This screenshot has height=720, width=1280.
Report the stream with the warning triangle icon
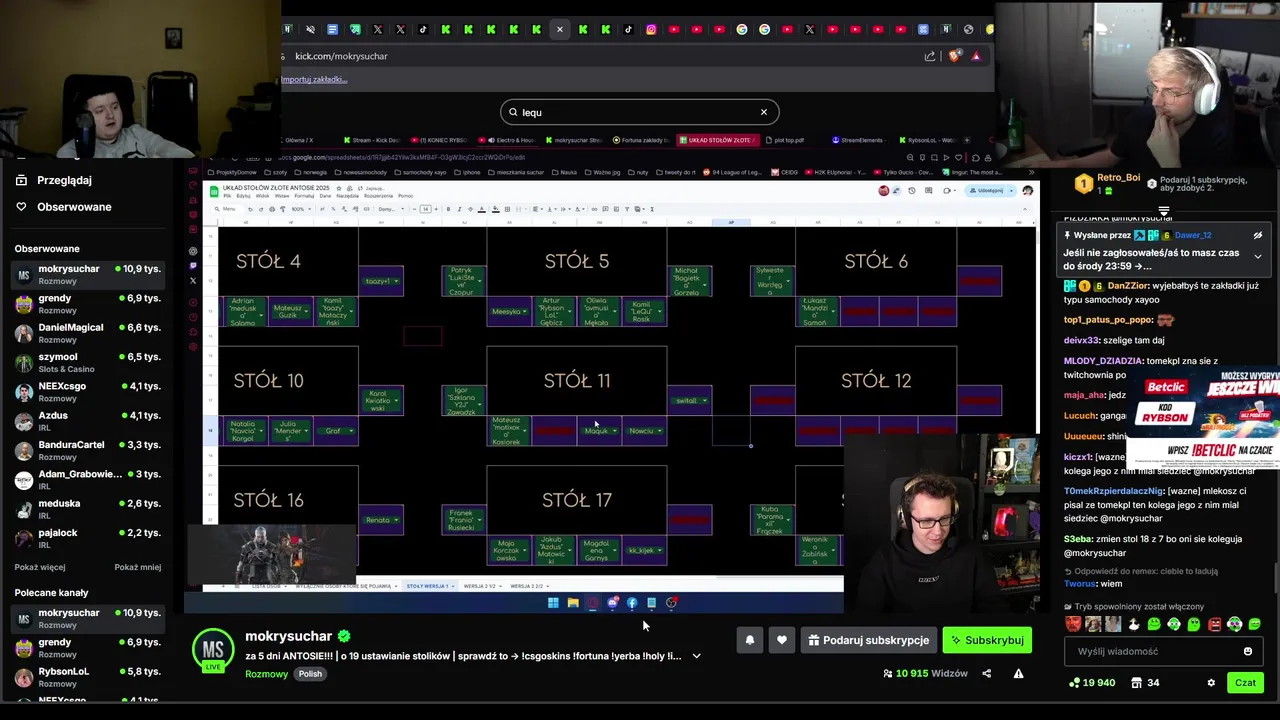(1018, 674)
